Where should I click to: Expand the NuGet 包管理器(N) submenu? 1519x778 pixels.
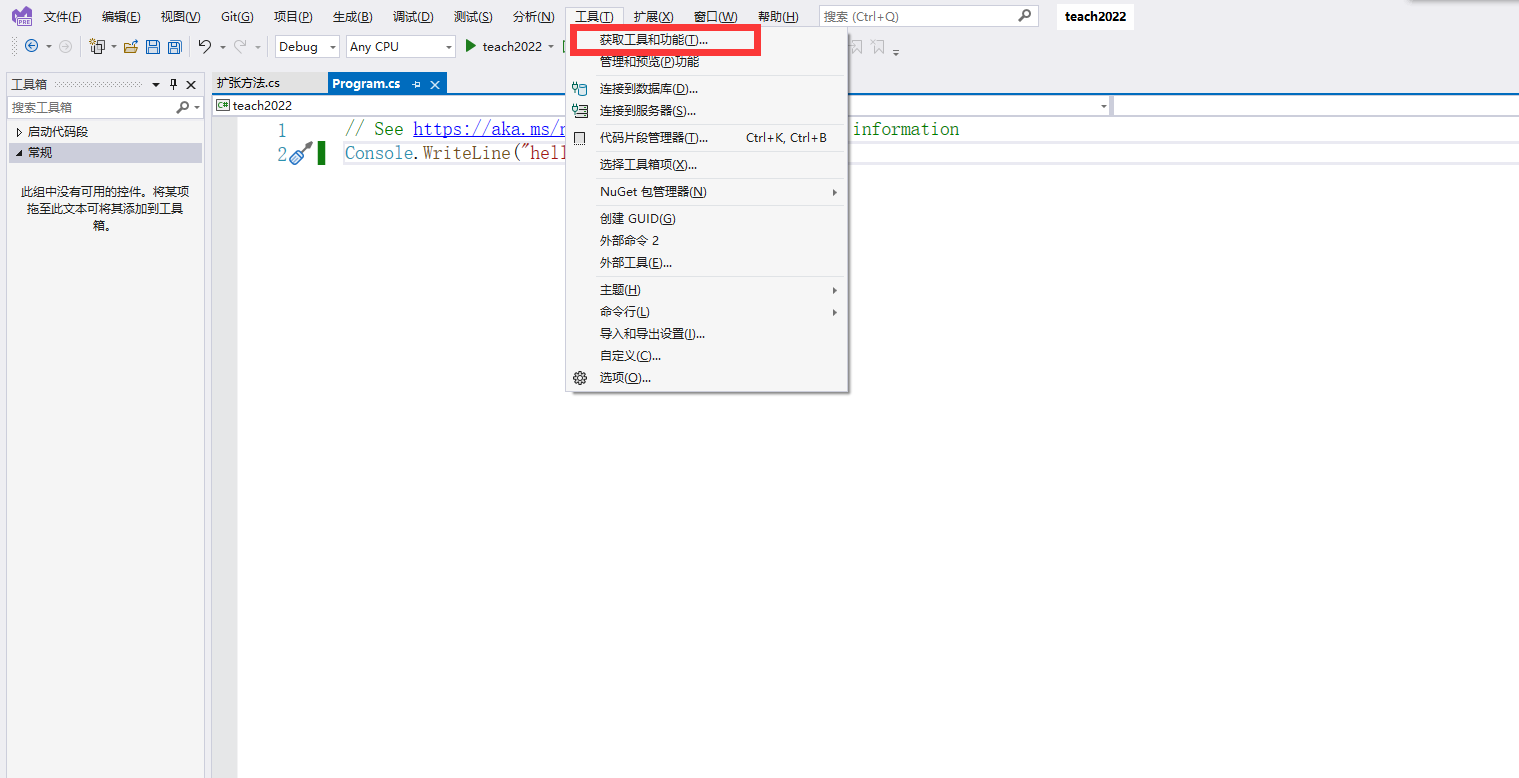(707, 192)
